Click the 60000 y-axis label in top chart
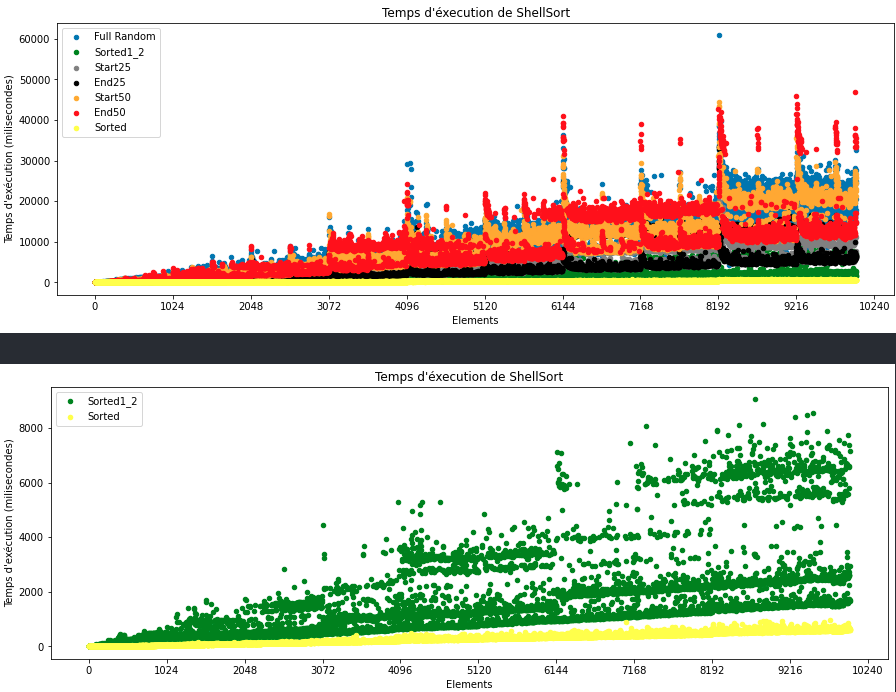The image size is (896, 692). point(34,39)
